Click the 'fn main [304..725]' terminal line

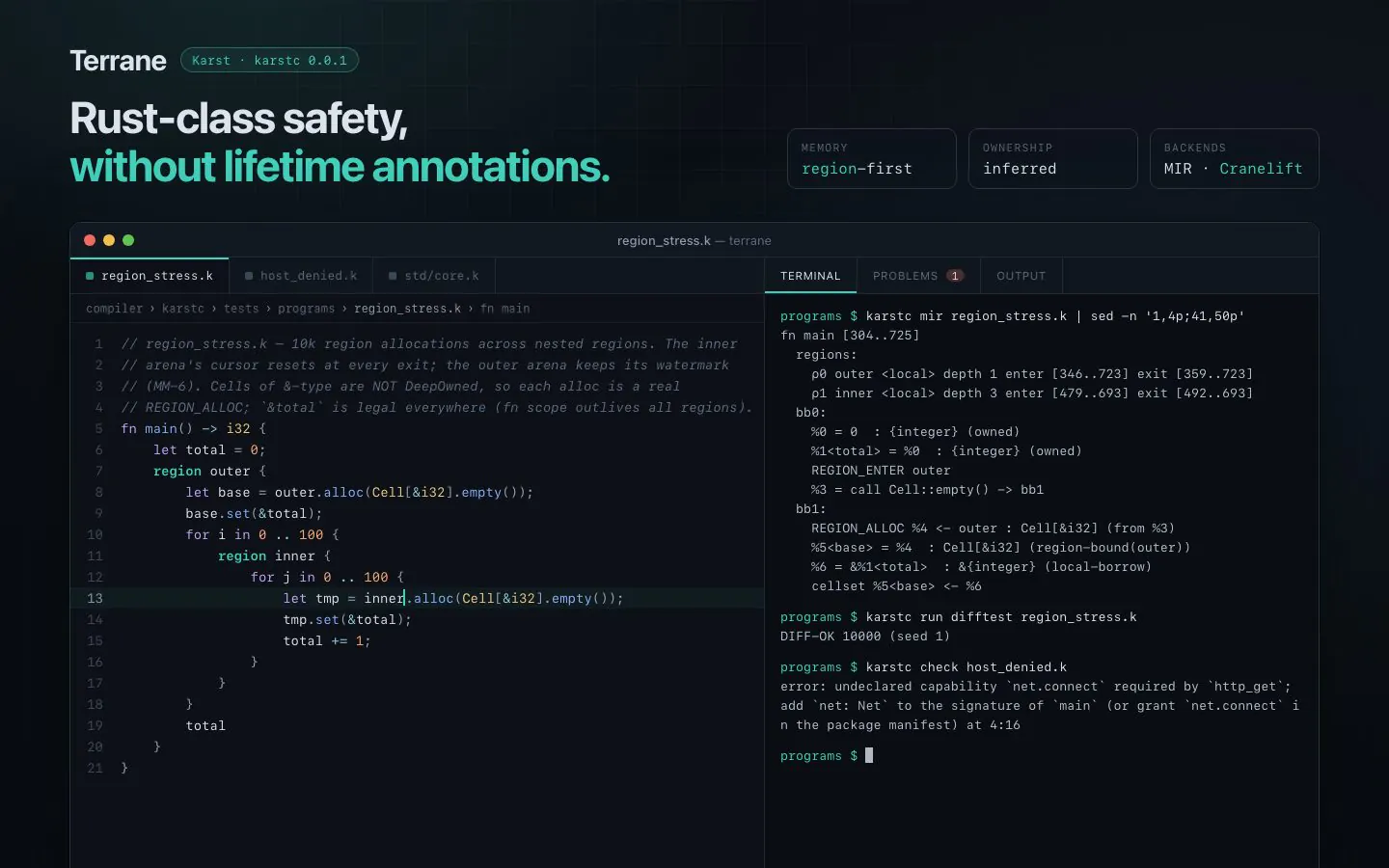click(x=850, y=336)
